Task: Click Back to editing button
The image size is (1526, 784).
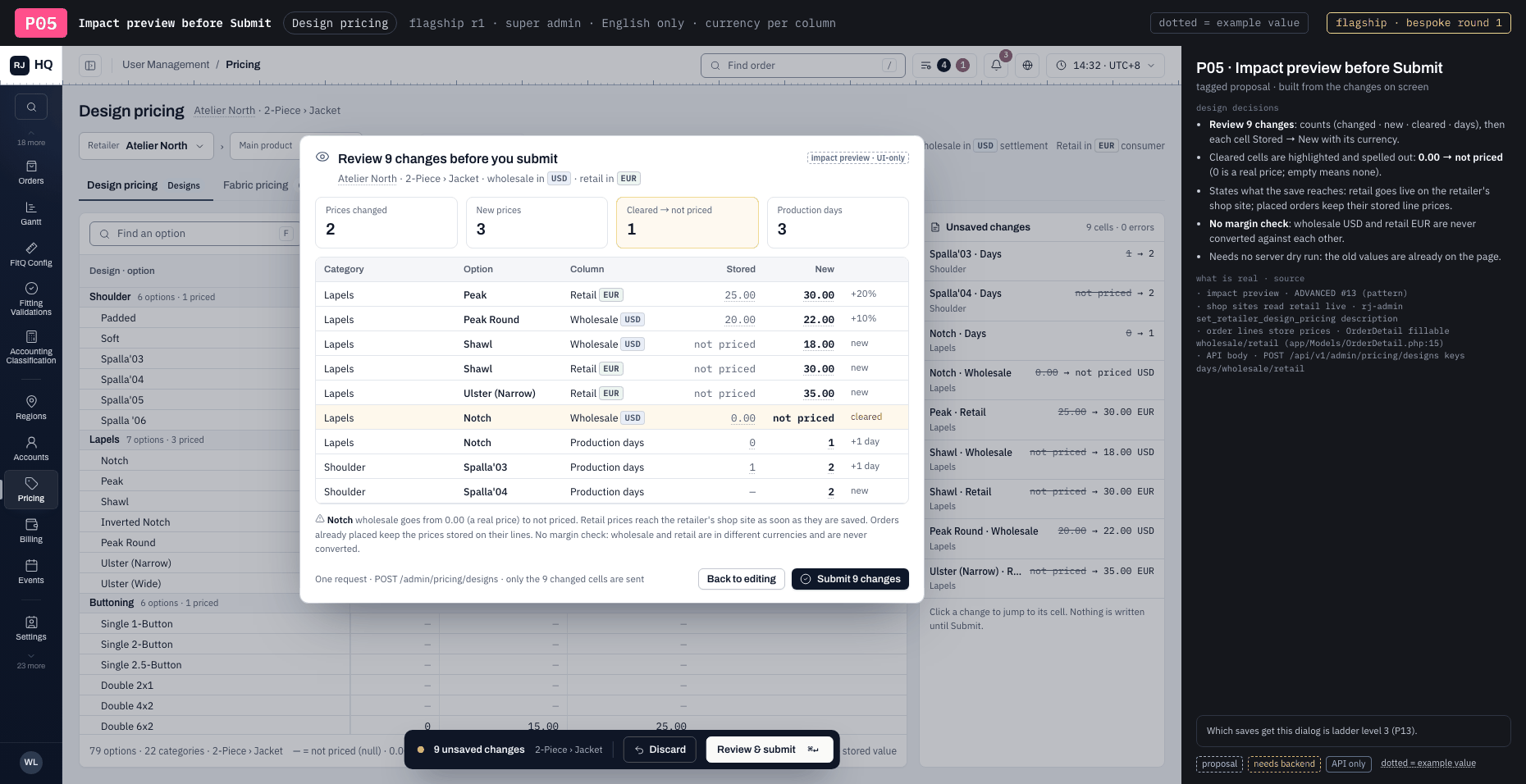Action: [x=742, y=579]
